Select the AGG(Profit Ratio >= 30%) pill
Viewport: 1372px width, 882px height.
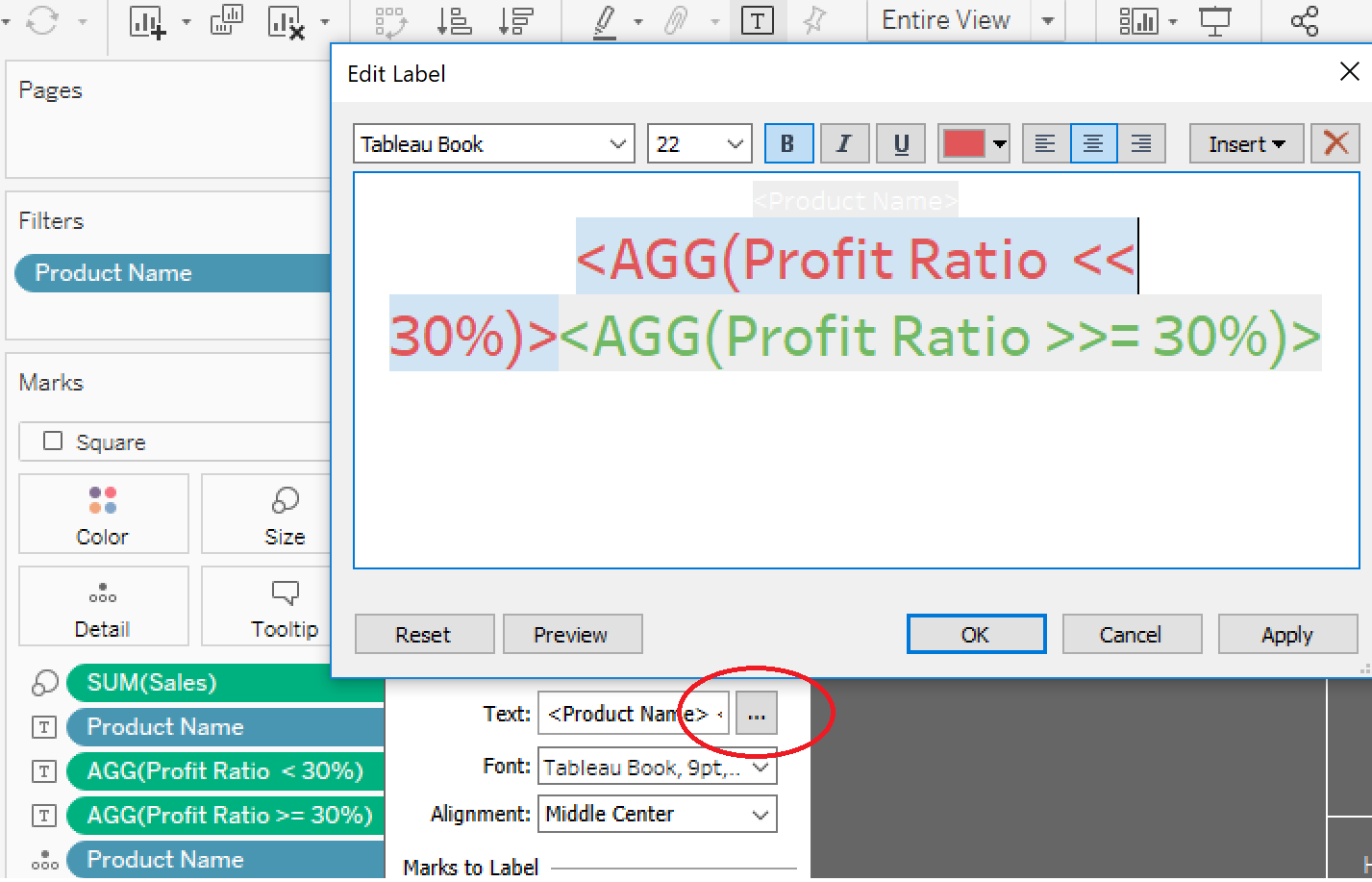pyautogui.click(x=226, y=816)
